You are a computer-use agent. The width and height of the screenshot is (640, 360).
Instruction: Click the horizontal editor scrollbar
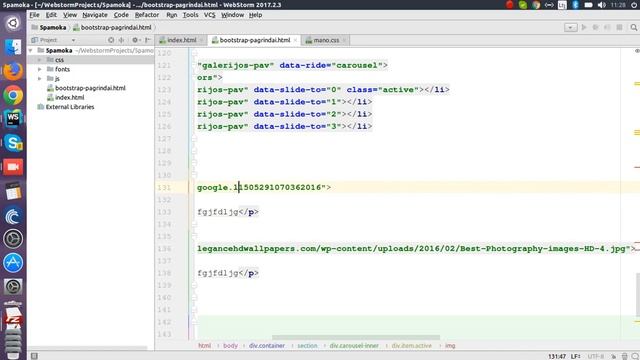(356, 338)
